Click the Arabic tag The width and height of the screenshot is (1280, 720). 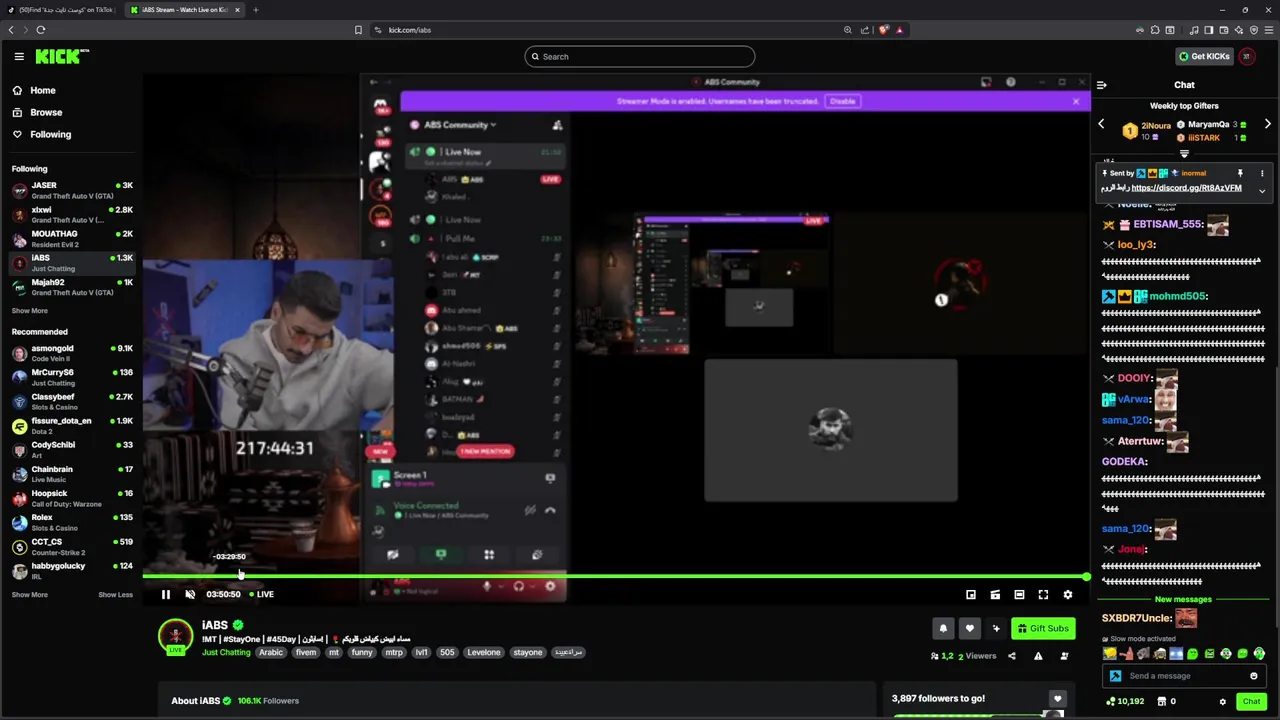(271, 652)
